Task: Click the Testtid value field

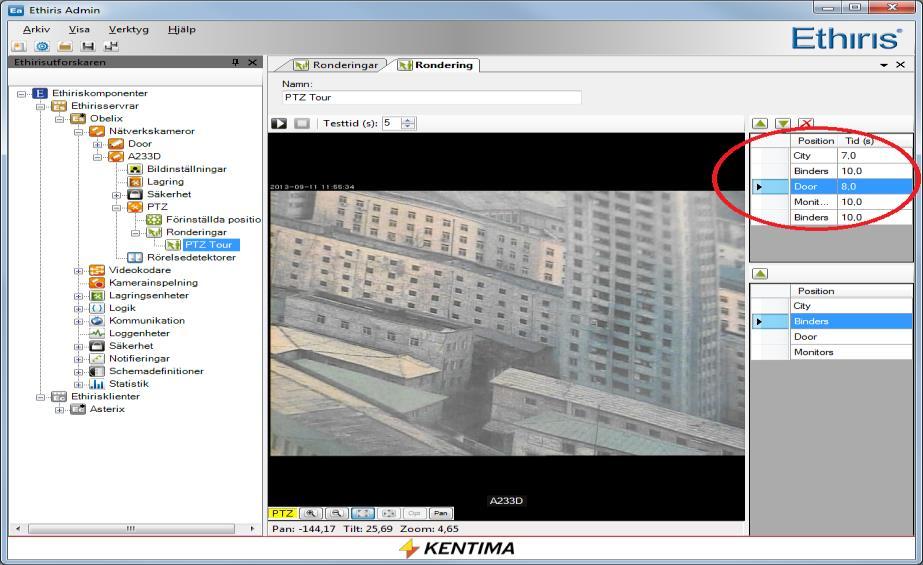Action: (391, 123)
